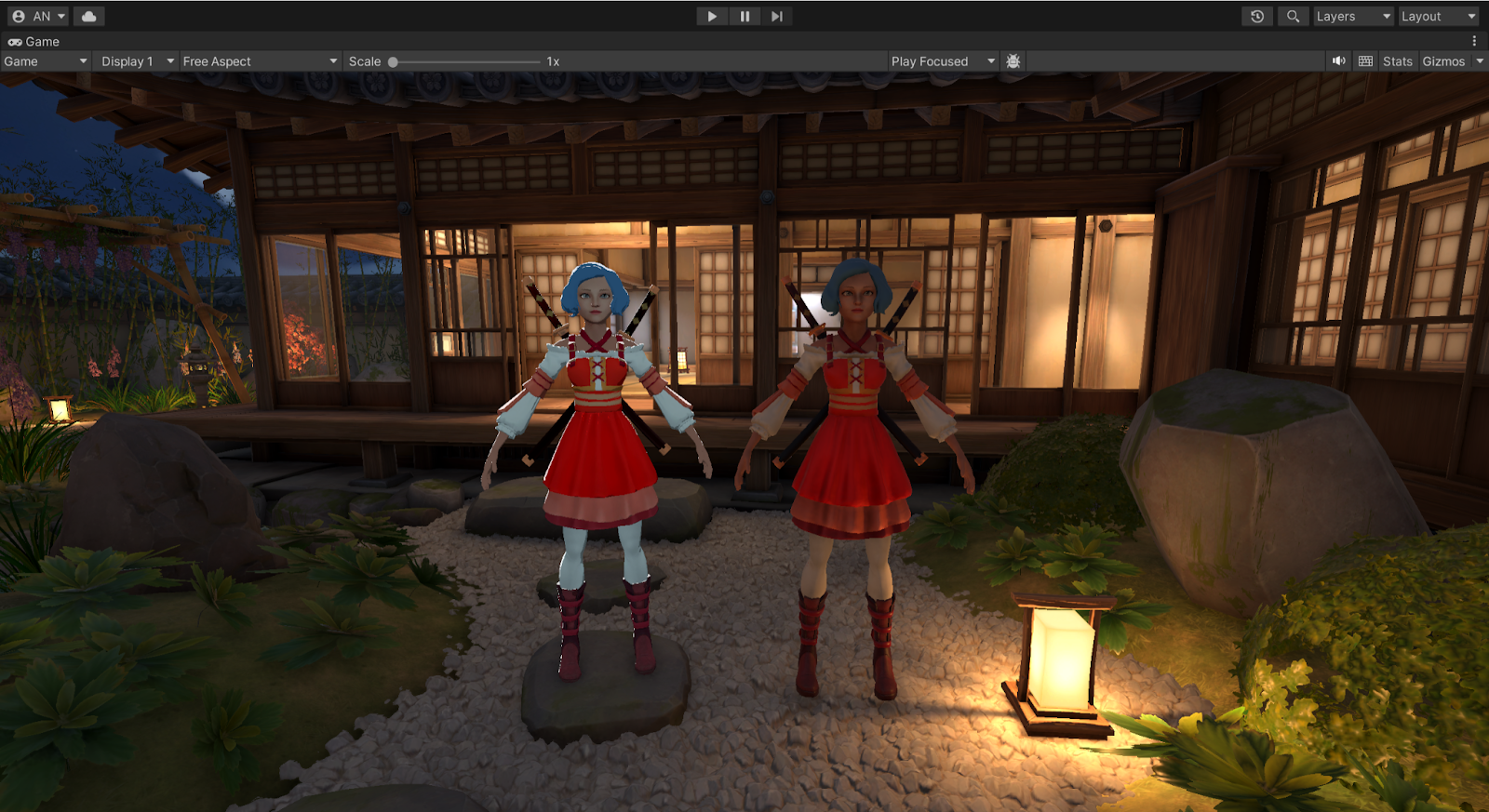Viewport: 1489px width, 812px height.
Task: Open the Game view type dropdown
Action: tap(46, 61)
